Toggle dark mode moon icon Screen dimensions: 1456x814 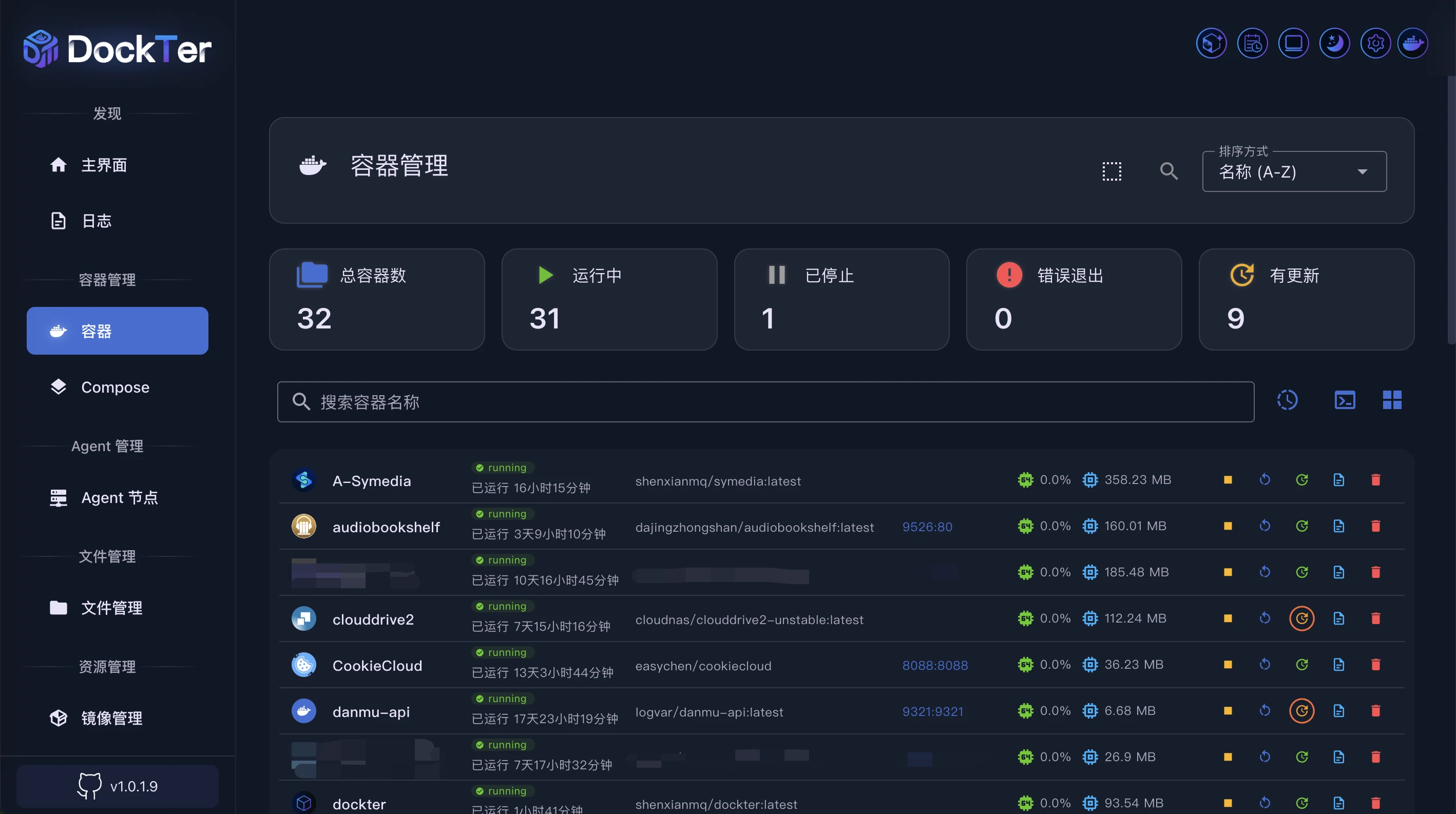pyautogui.click(x=1334, y=44)
